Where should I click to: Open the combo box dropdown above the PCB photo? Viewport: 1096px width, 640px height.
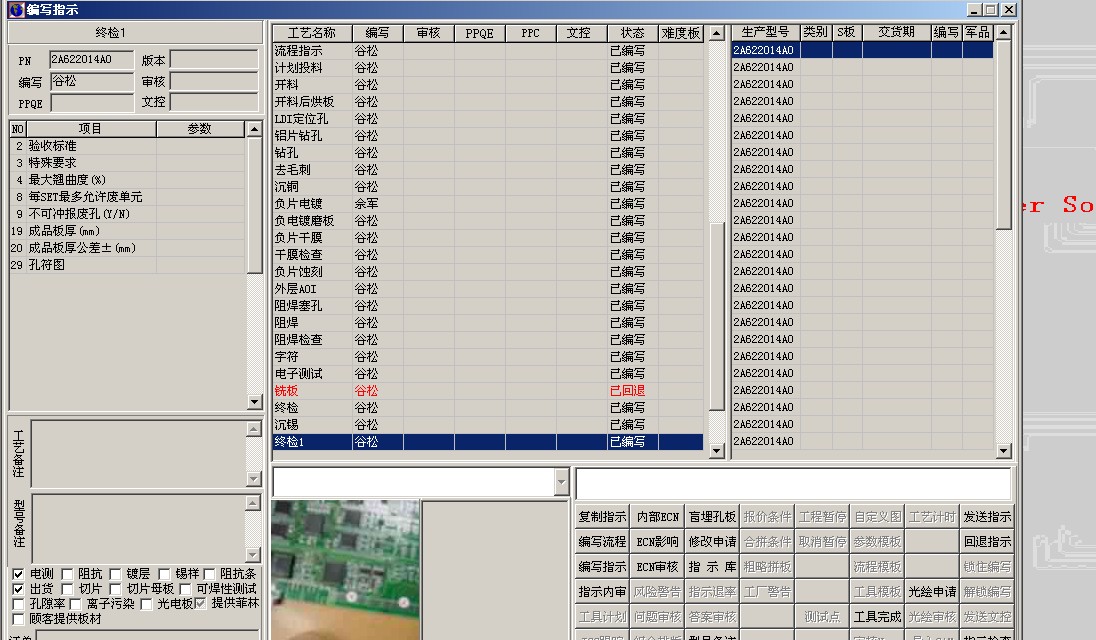(561, 482)
